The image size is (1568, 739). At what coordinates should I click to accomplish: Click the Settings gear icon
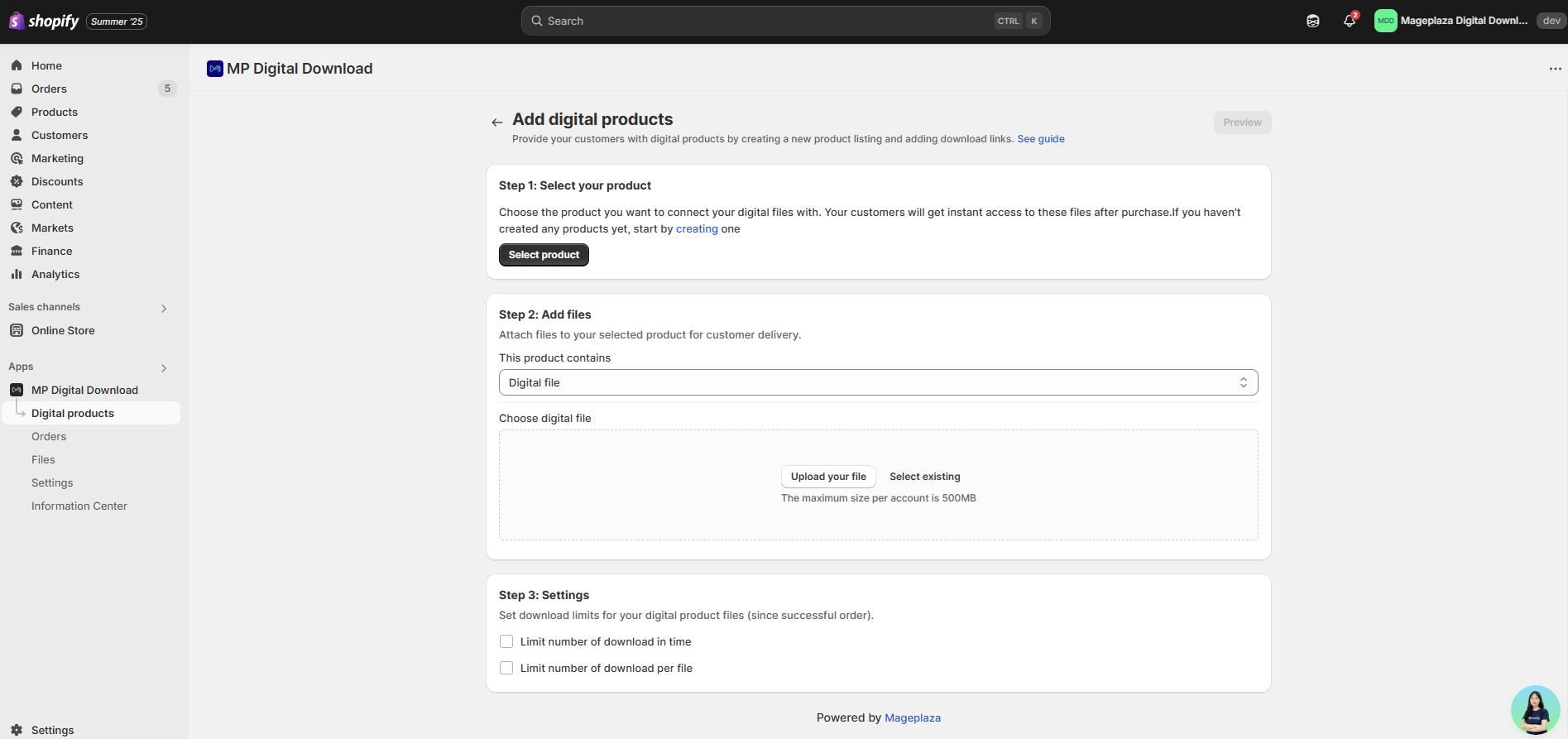[x=17, y=730]
